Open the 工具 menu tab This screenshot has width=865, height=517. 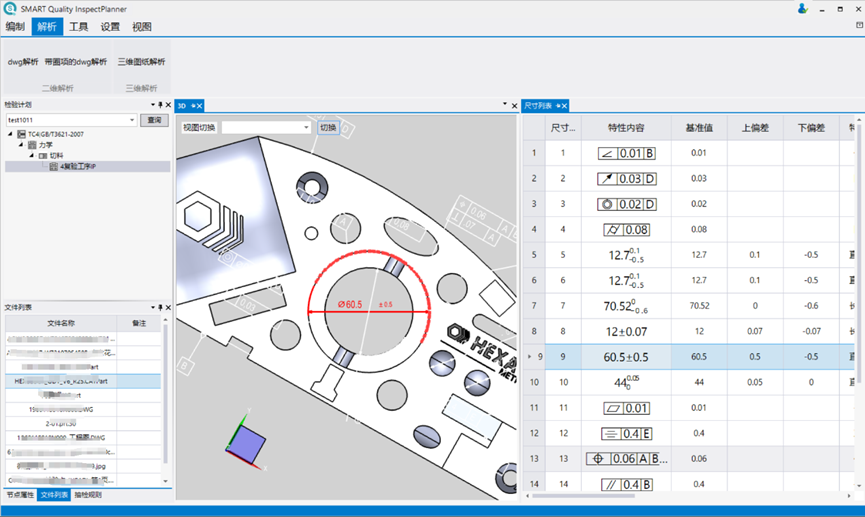78,26
